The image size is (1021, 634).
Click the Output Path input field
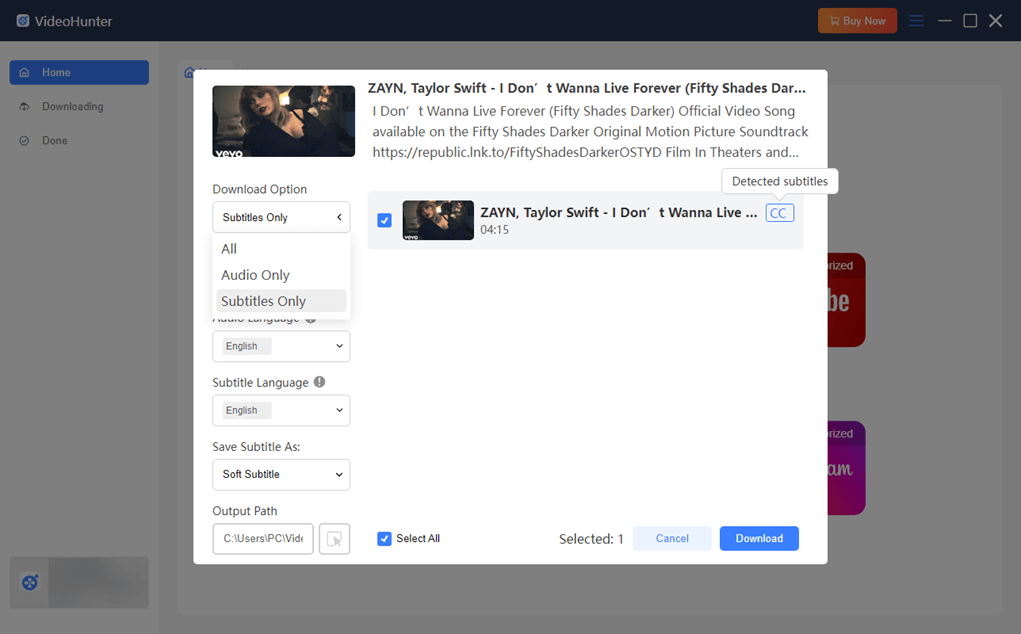pos(263,539)
